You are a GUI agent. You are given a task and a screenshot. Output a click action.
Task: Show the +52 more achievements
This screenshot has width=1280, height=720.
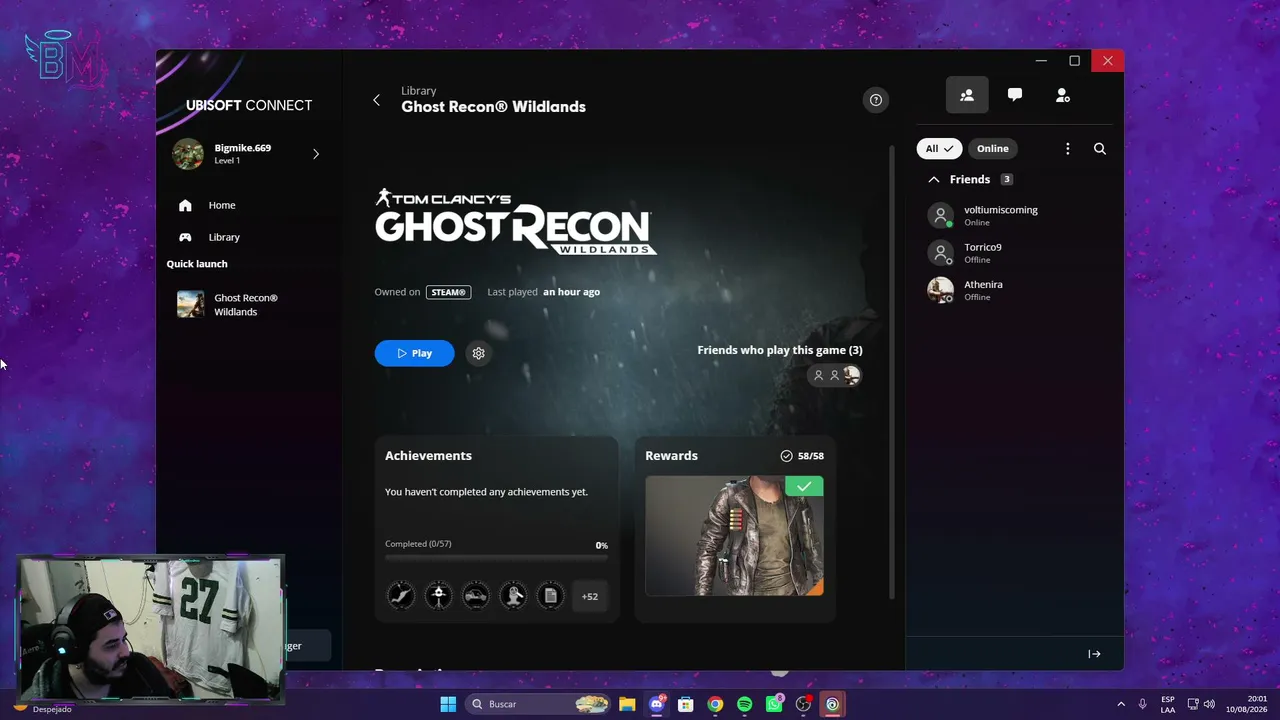coord(590,597)
